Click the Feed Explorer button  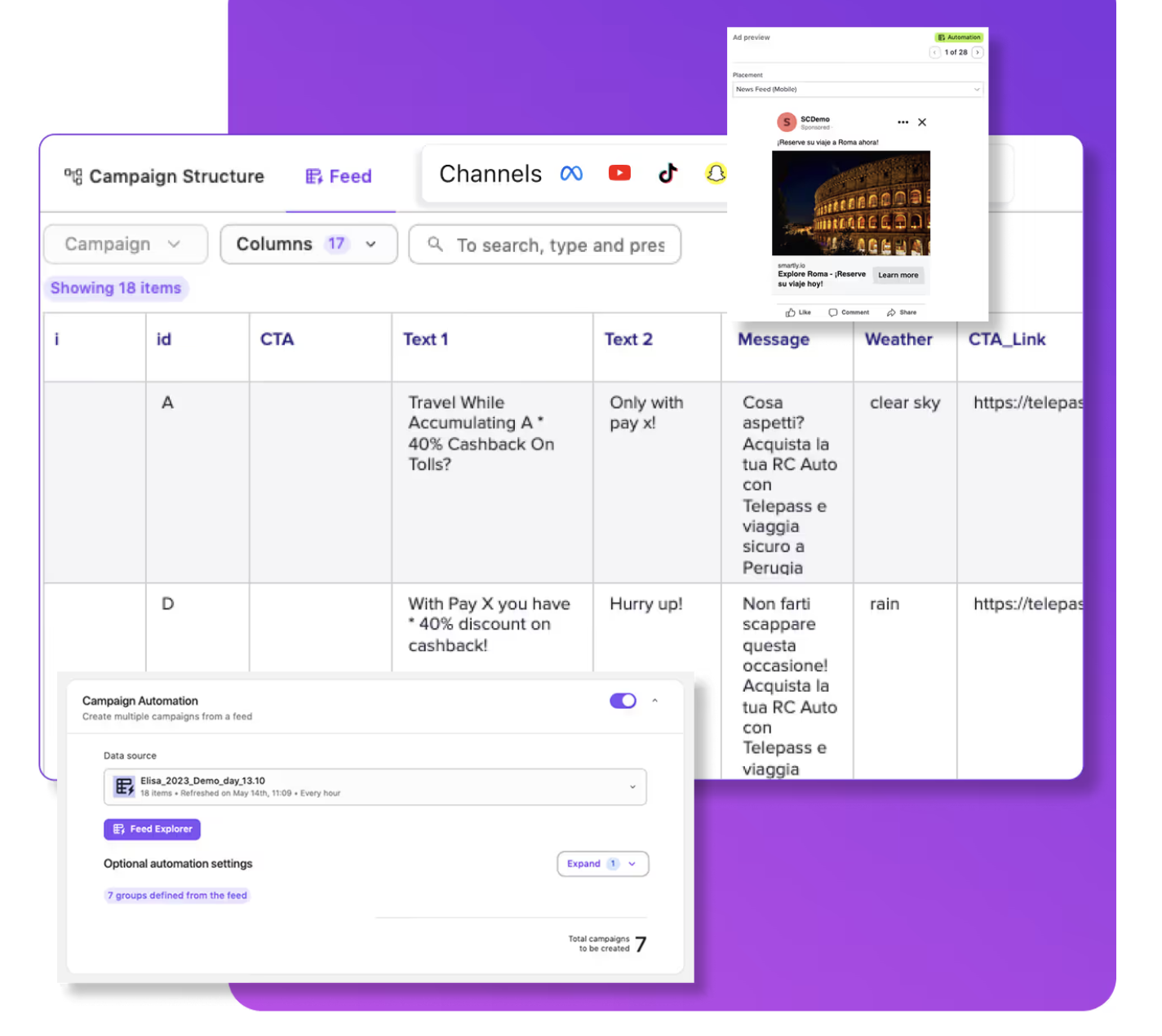pyautogui.click(x=153, y=829)
